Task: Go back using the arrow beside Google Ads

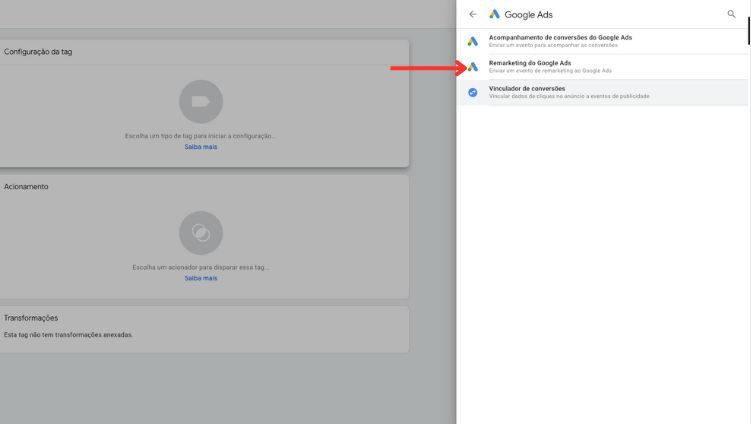Action: tap(473, 14)
